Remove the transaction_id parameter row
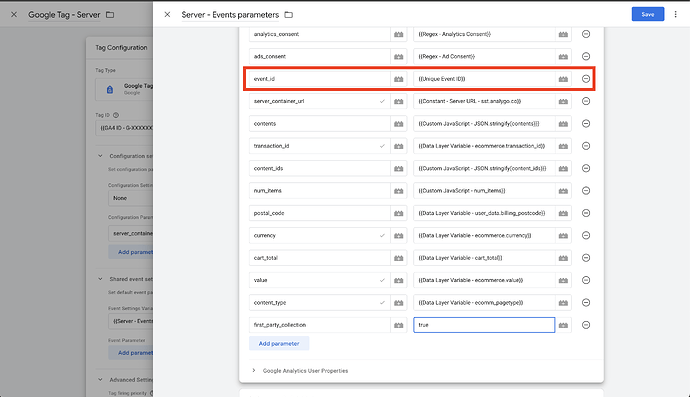The width and height of the screenshot is (690, 397). click(x=586, y=146)
